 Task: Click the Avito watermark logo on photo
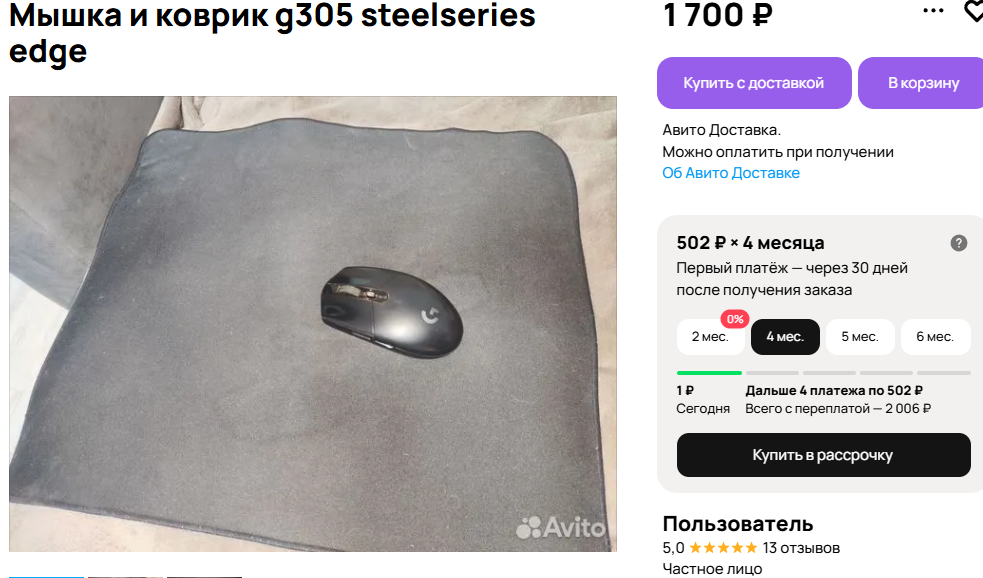click(560, 527)
